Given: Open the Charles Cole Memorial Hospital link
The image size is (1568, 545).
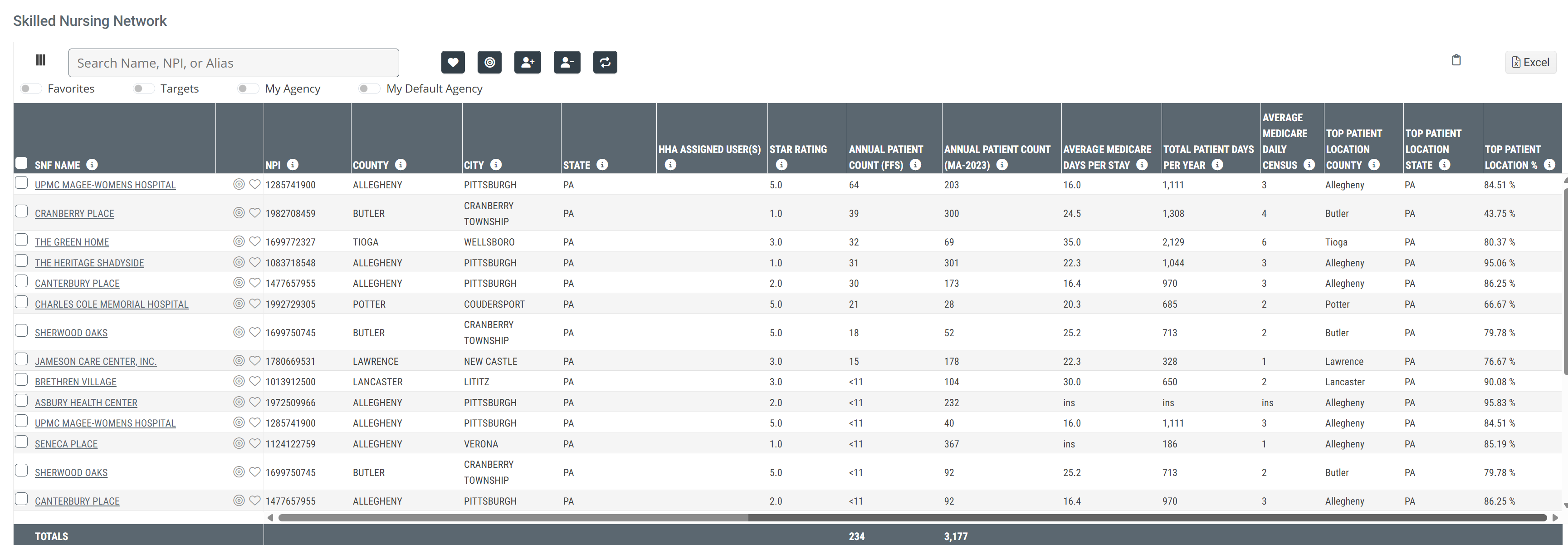Looking at the screenshot, I should pos(112,304).
